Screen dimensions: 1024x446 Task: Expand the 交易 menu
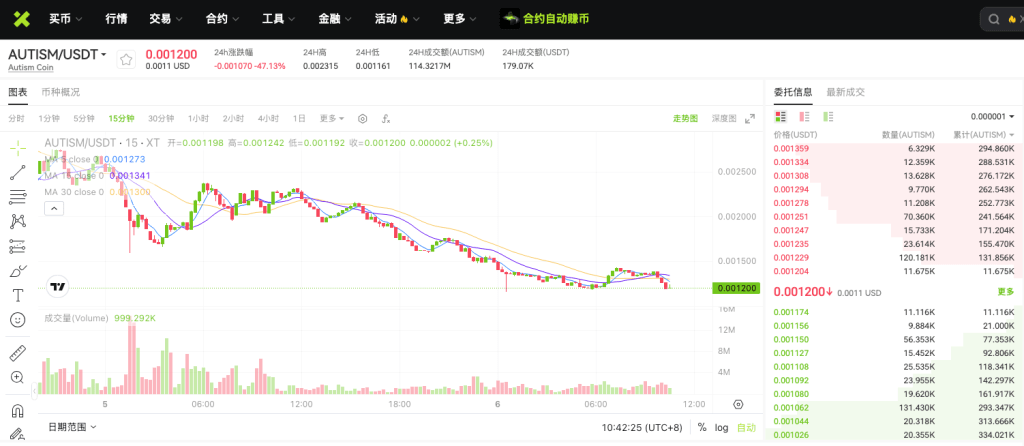coord(167,19)
